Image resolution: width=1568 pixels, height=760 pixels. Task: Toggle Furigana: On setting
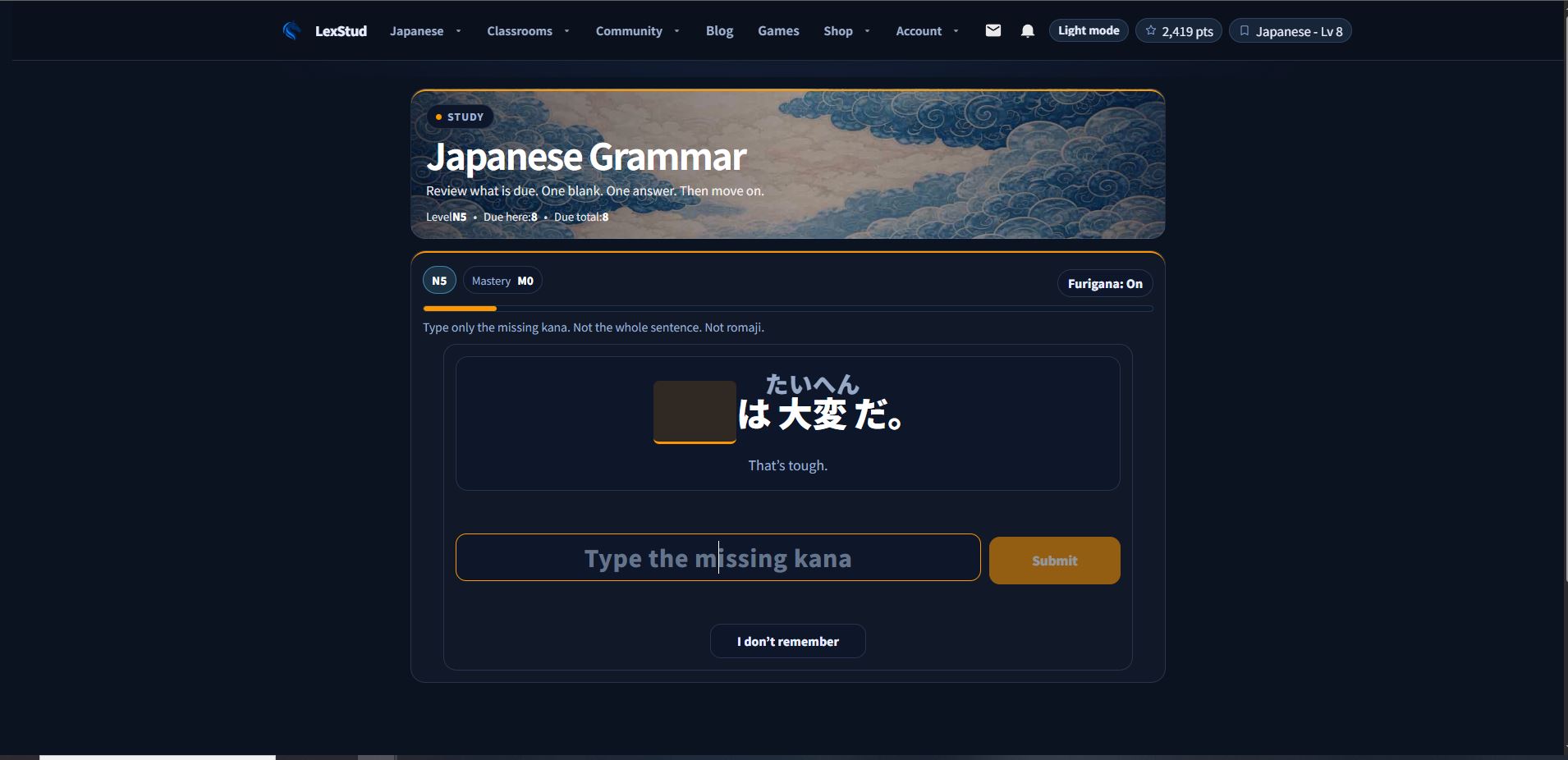click(1105, 283)
